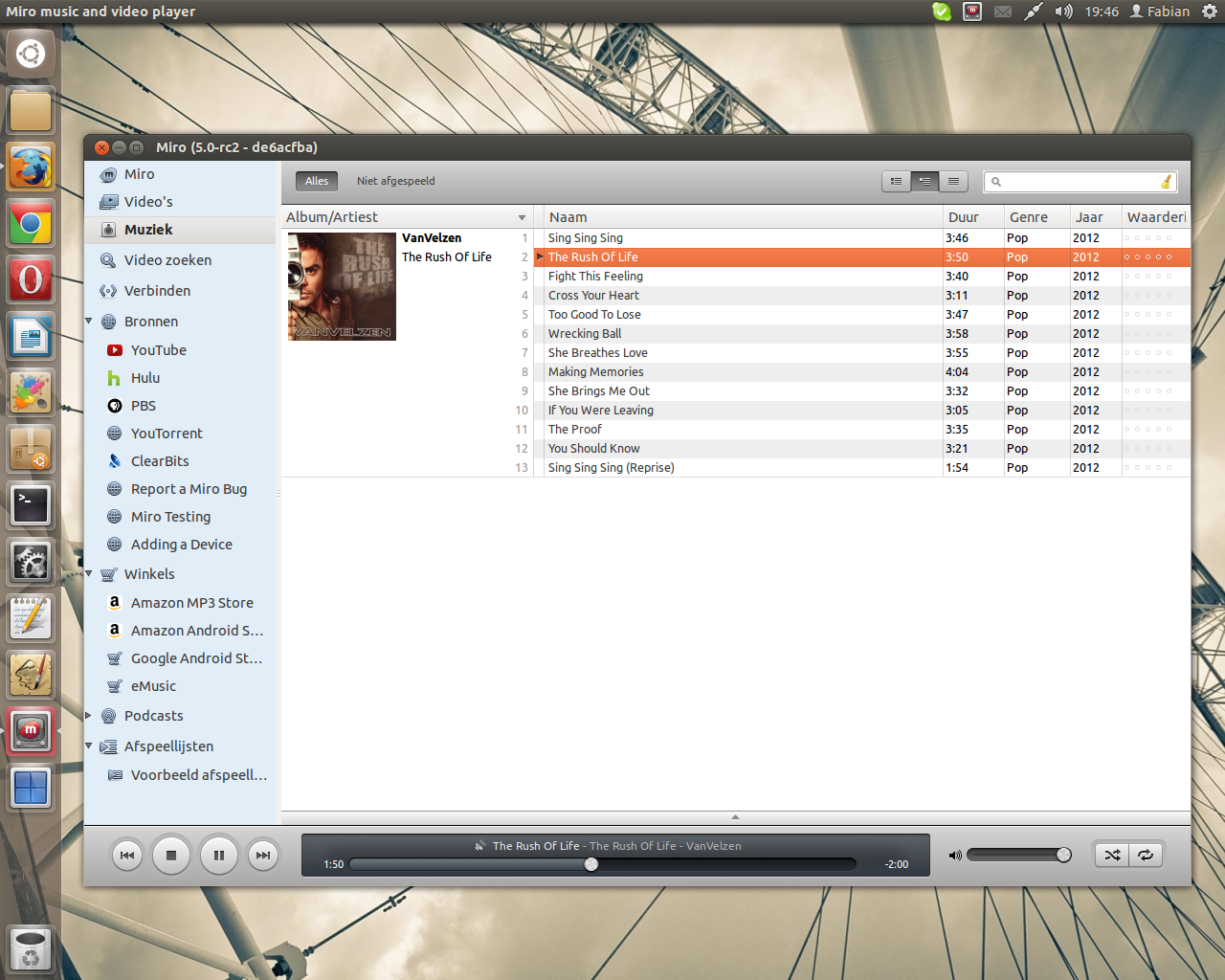The height and width of the screenshot is (980, 1225).
Task: Toggle the remaining time display -2:00
Action: click(x=897, y=864)
